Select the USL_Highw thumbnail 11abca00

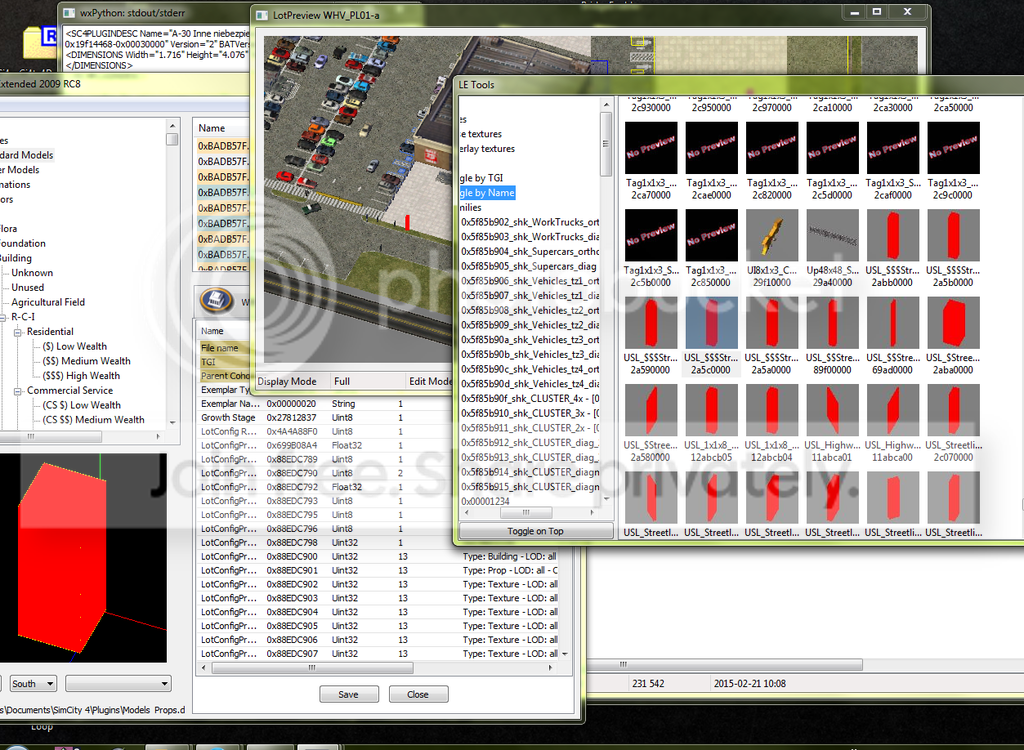tap(893, 410)
